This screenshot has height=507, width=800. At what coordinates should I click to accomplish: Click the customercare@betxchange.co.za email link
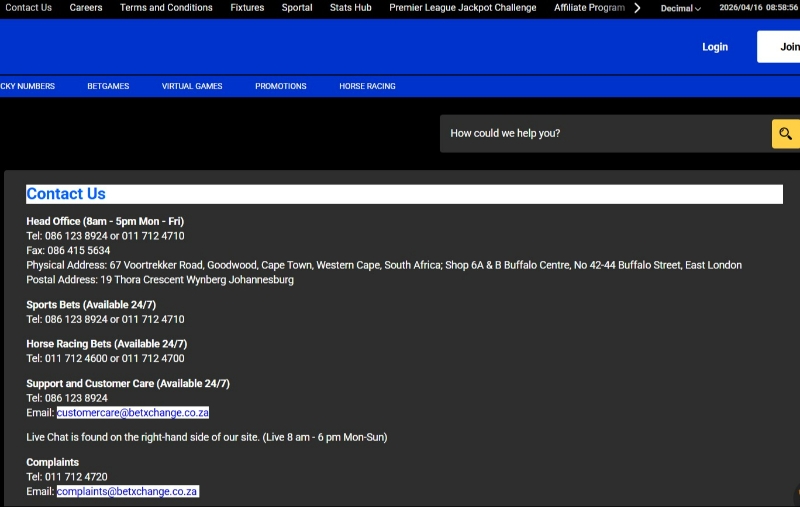pos(132,412)
